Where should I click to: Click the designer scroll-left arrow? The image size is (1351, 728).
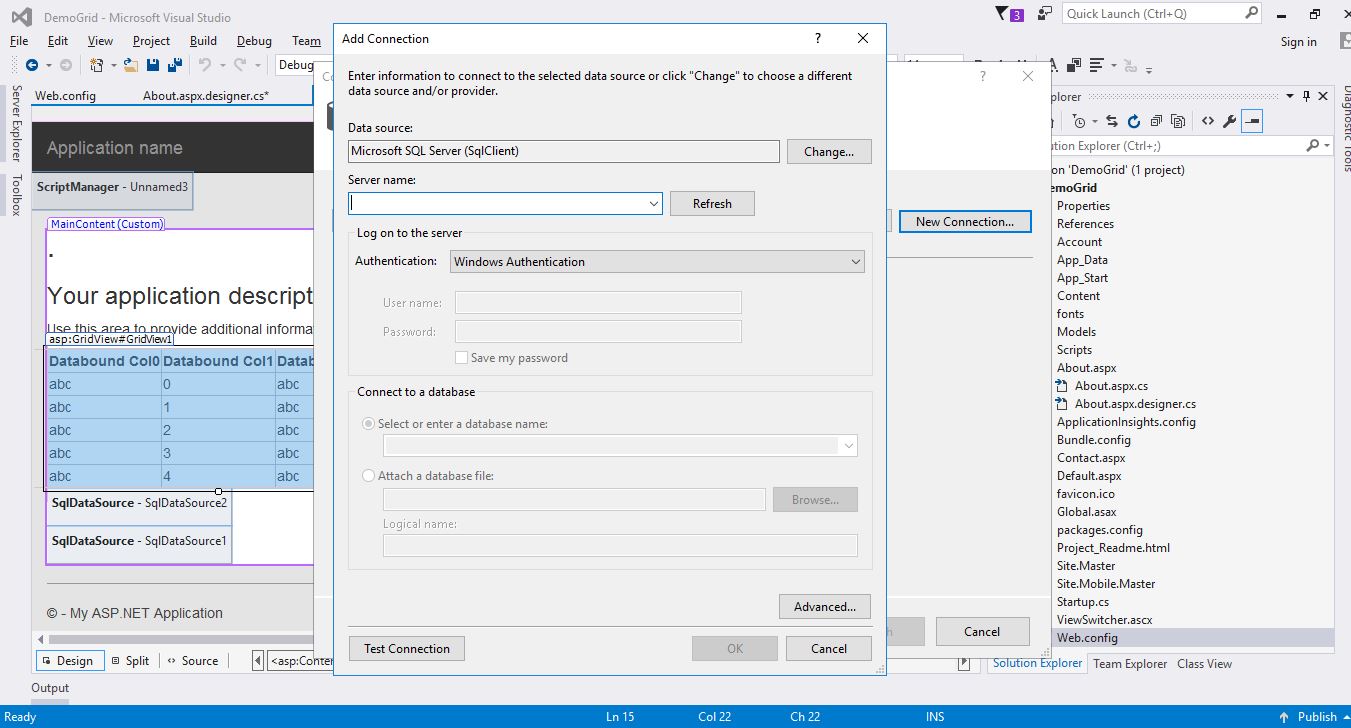pos(41,639)
